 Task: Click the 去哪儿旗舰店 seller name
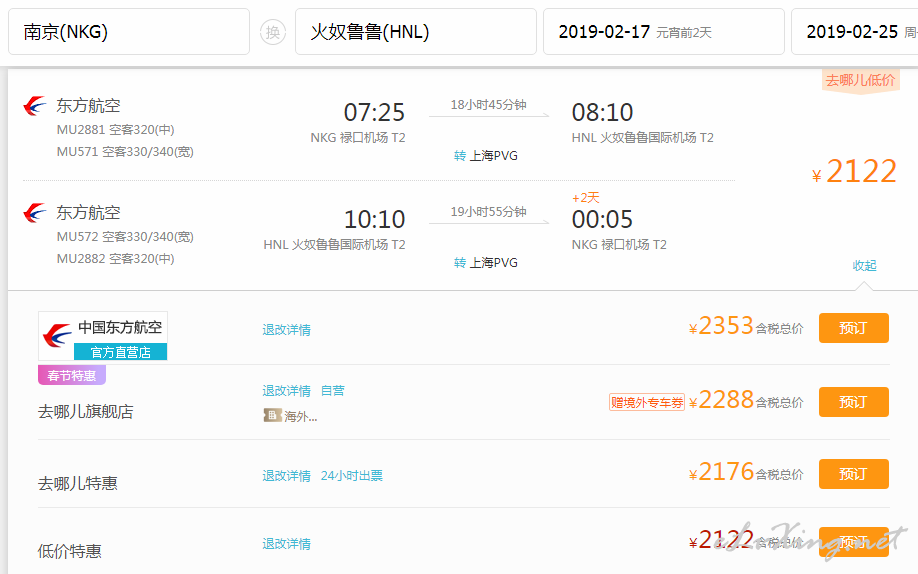(85, 412)
